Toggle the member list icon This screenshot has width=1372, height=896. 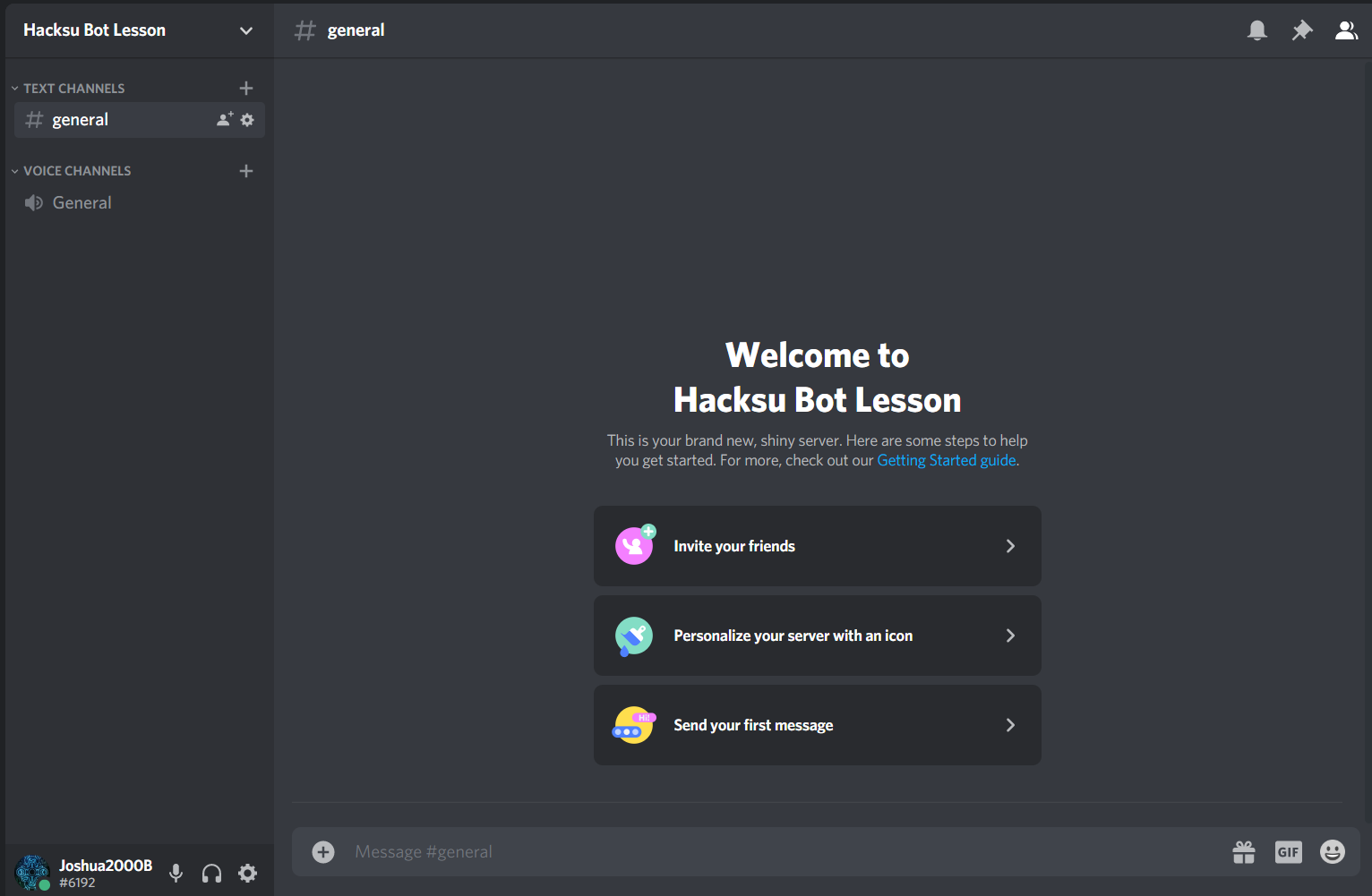pyautogui.click(x=1346, y=30)
